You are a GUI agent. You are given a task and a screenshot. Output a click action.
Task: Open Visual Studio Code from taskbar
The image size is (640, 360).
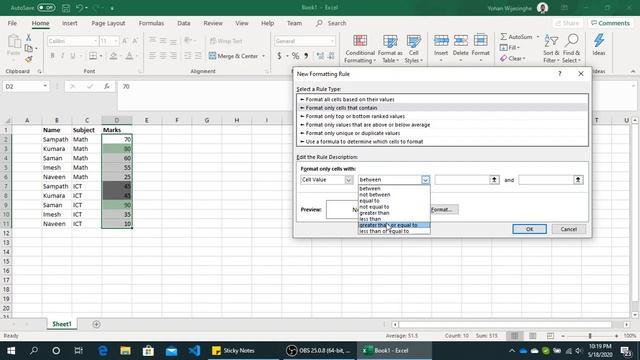point(194,350)
